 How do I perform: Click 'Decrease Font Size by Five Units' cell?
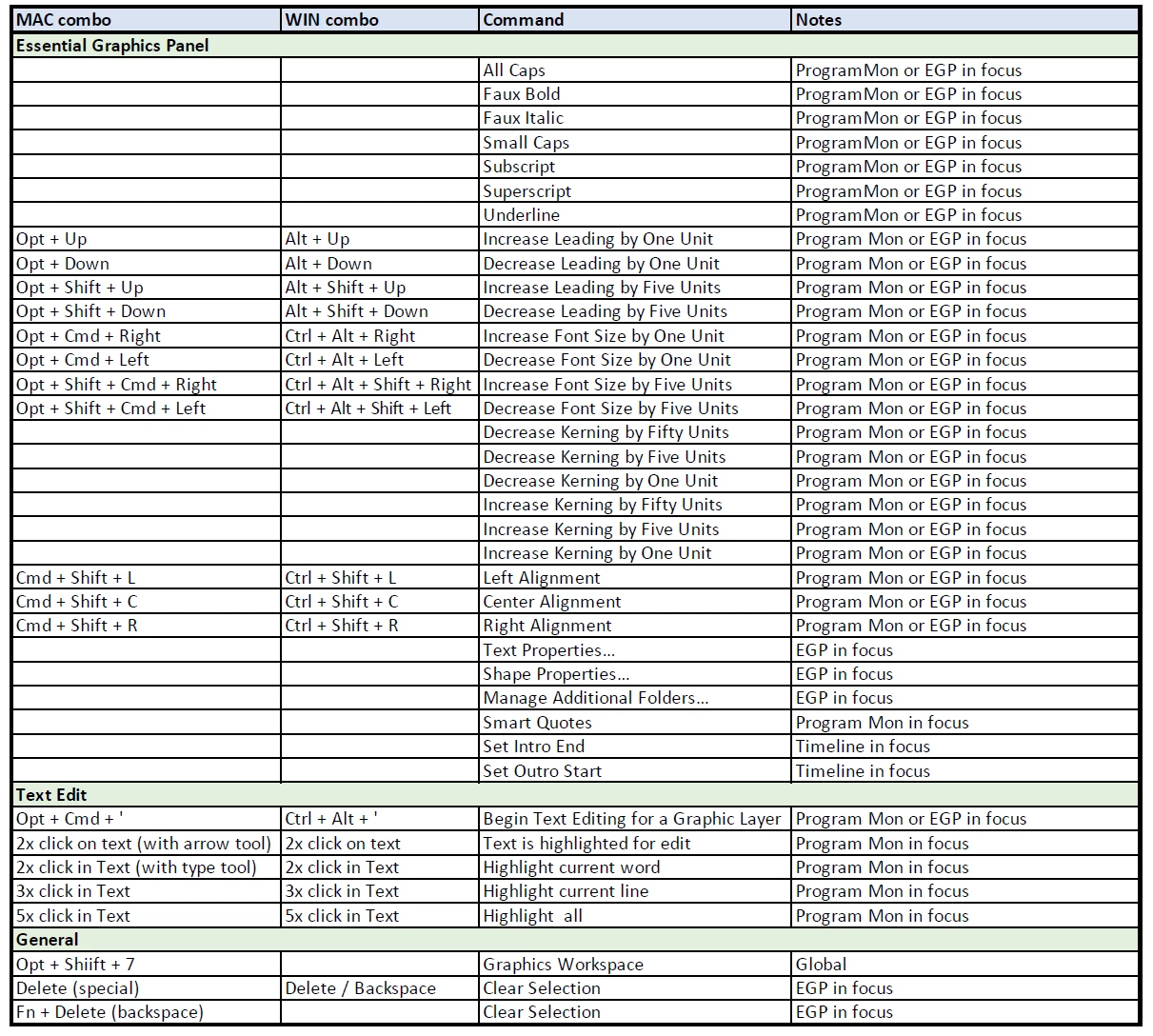635,408
